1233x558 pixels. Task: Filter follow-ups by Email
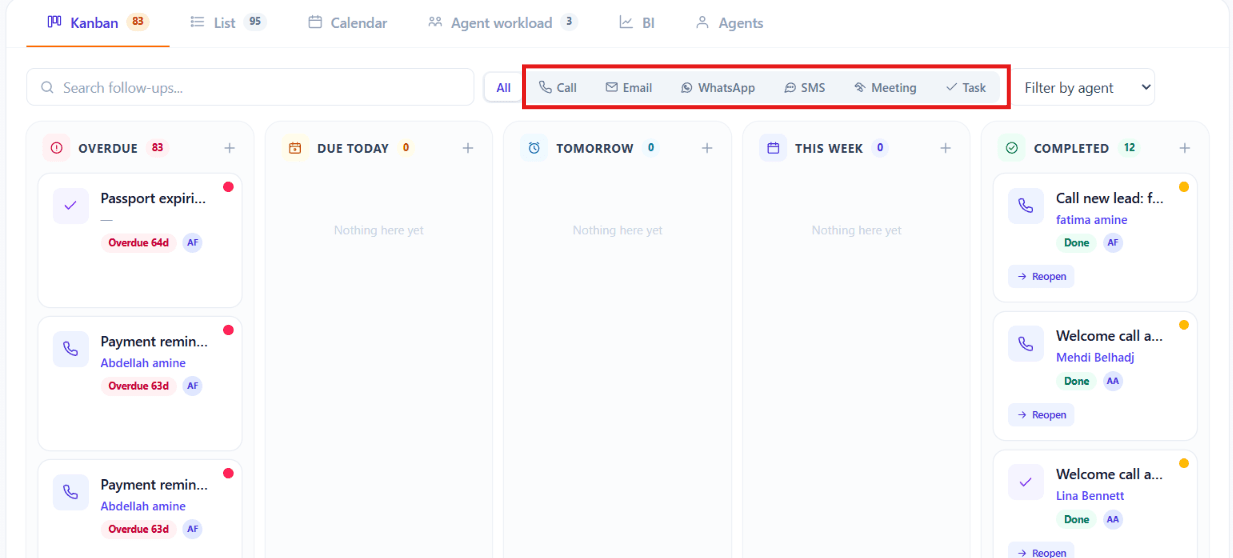tap(629, 87)
